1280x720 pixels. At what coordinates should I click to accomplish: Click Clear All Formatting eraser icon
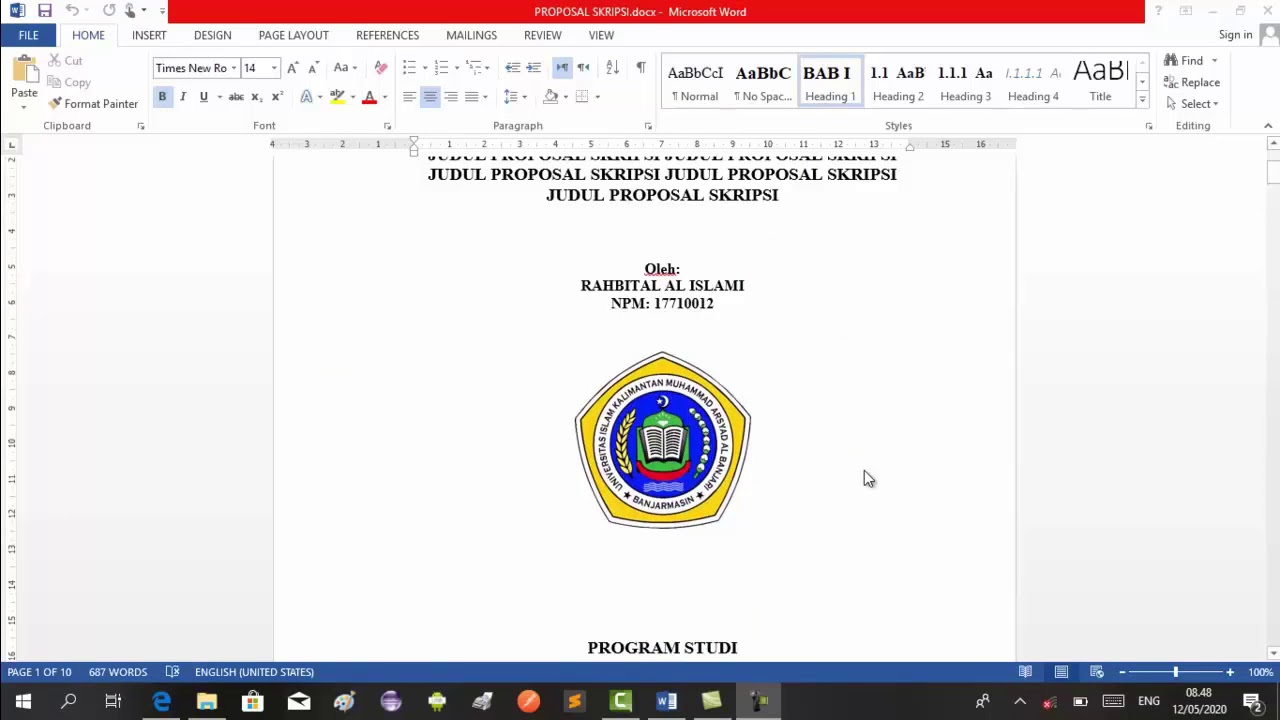[381, 68]
